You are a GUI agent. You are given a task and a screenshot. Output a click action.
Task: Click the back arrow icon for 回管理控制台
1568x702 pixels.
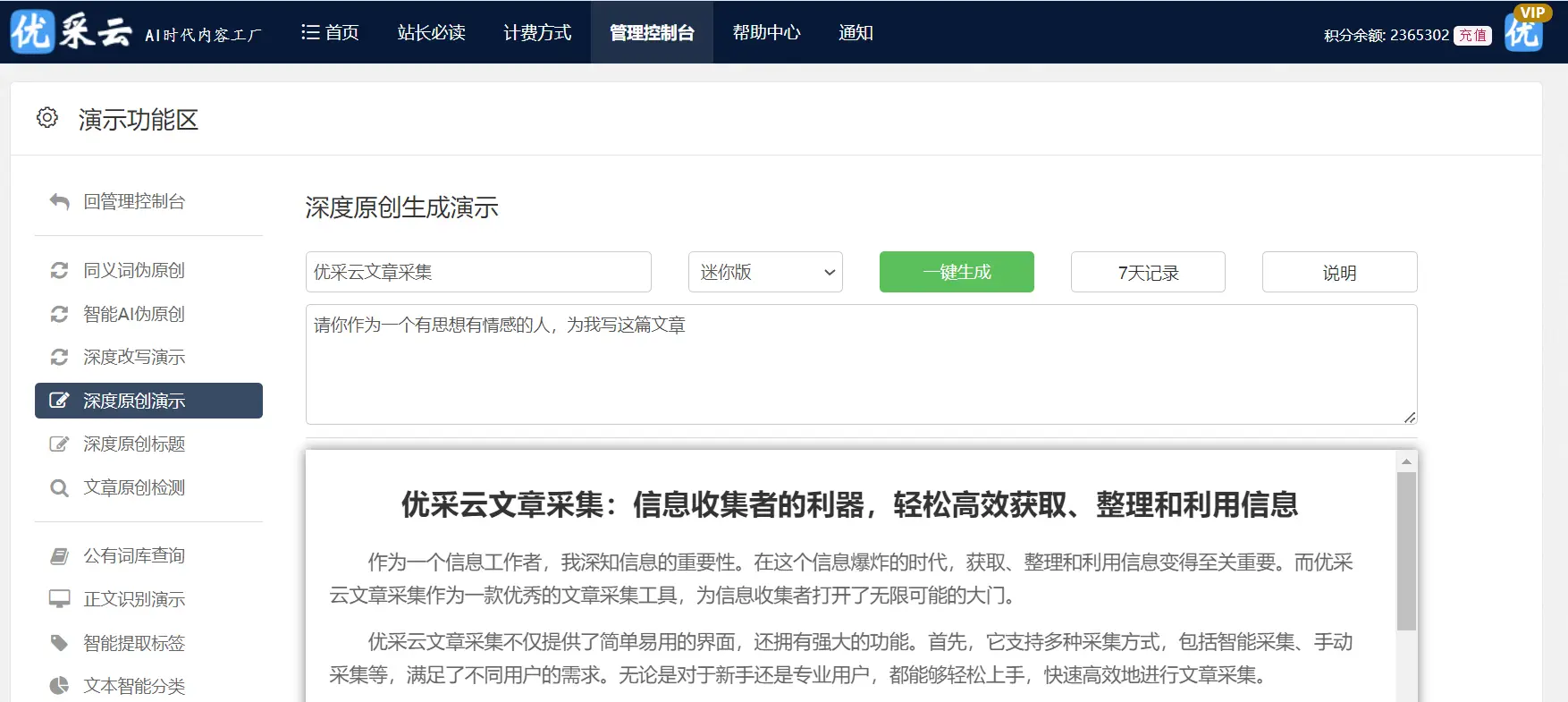coord(59,202)
